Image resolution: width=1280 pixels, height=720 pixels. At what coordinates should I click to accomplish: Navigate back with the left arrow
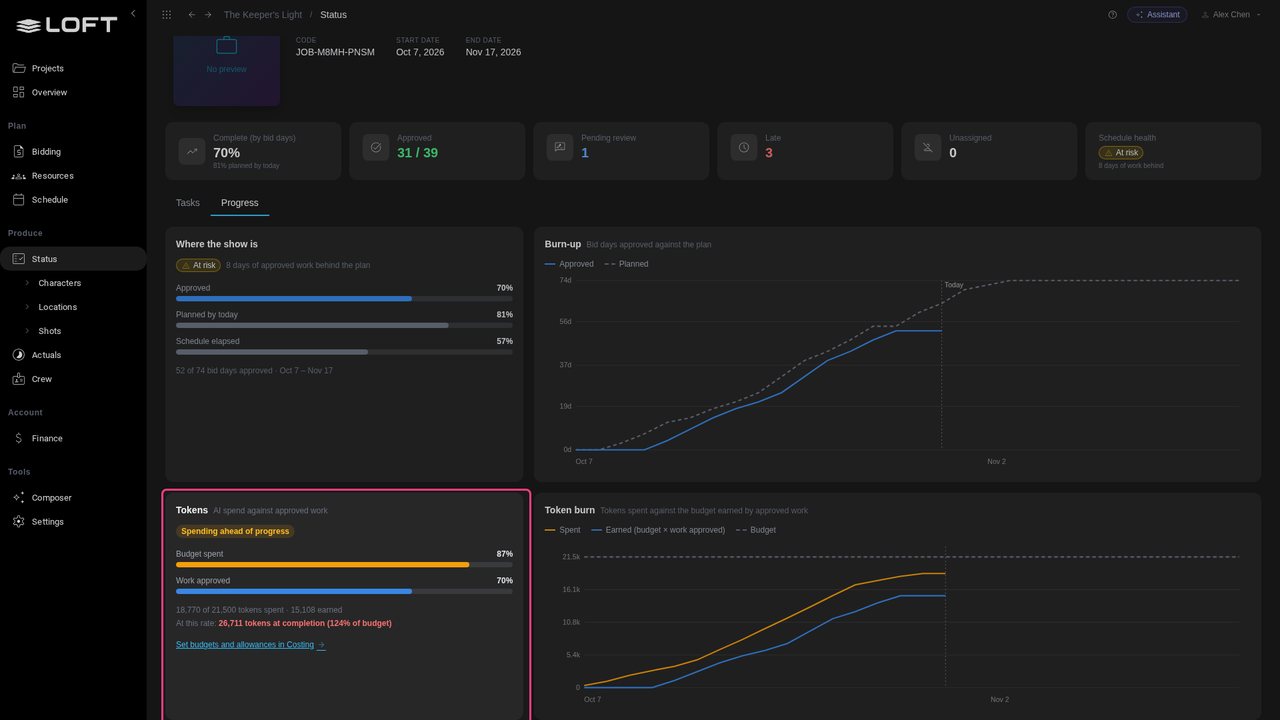pos(192,15)
